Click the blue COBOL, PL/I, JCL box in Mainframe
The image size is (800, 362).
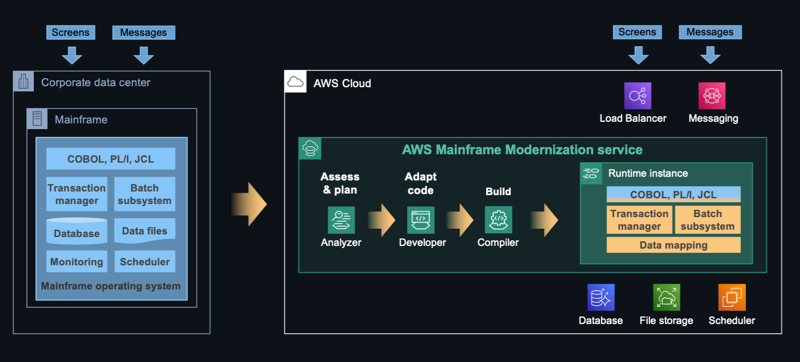(111, 159)
